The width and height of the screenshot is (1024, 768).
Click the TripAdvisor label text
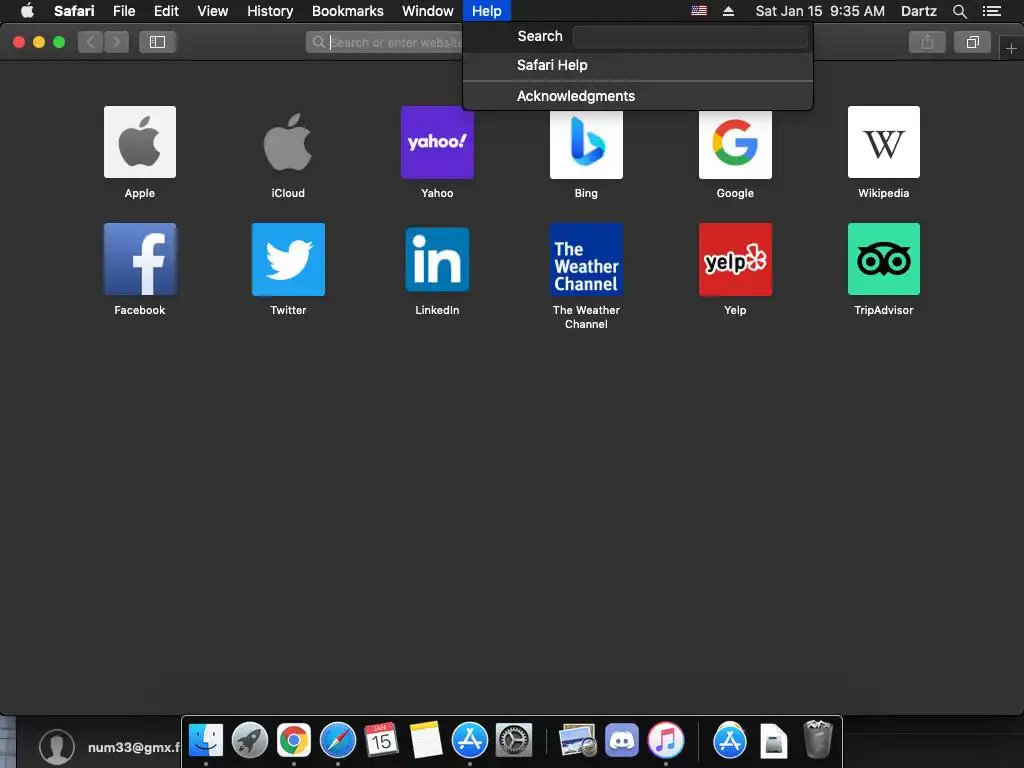(x=884, y=310)
